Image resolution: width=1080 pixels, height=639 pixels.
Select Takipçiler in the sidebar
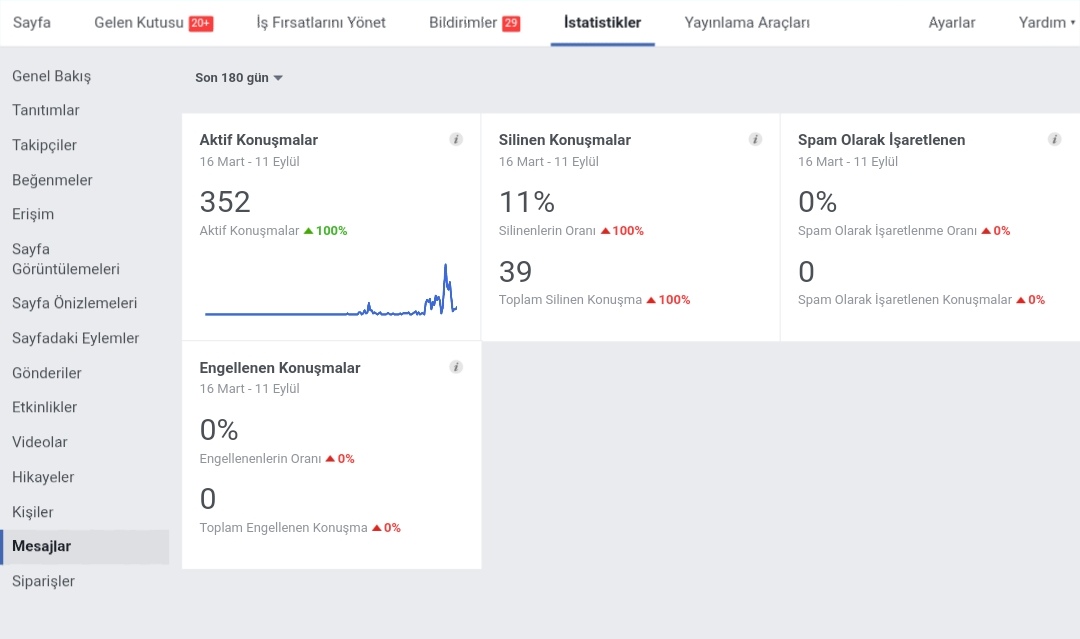(44, 145)
